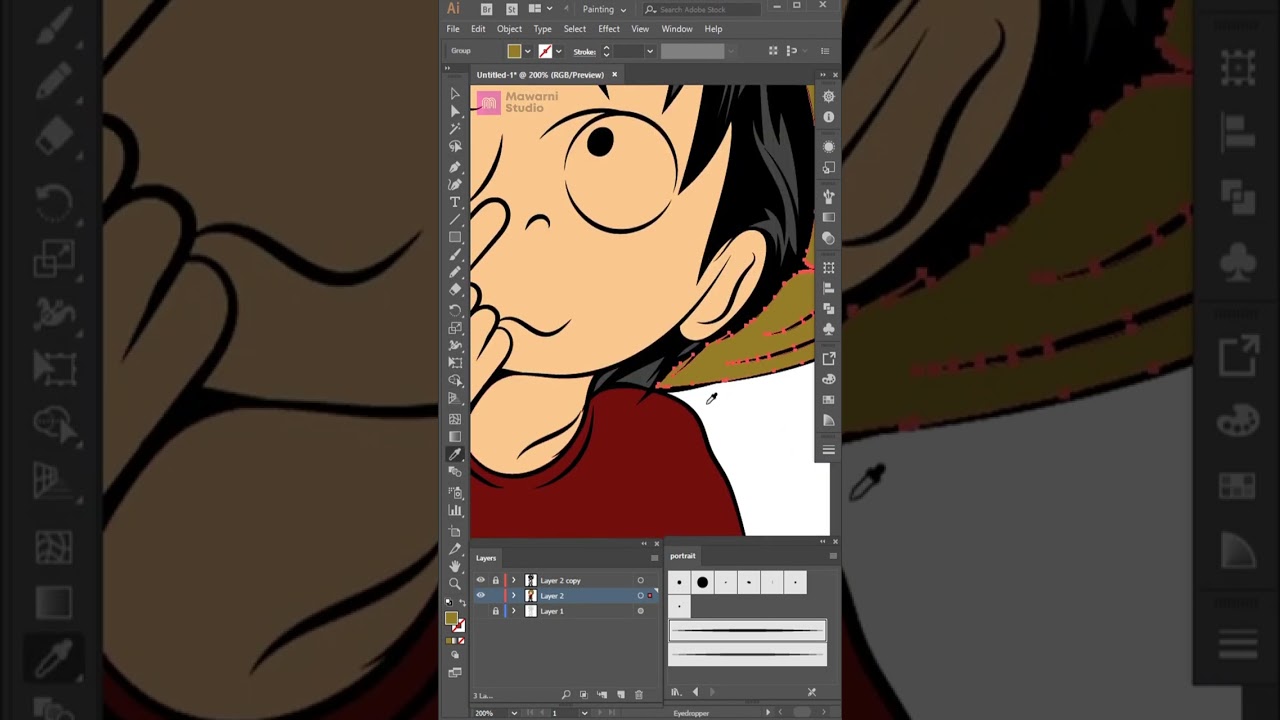The image size is (1280, 720).
Task: Change the screen mode at toolbox bottom
Action: tap(455, 672)
